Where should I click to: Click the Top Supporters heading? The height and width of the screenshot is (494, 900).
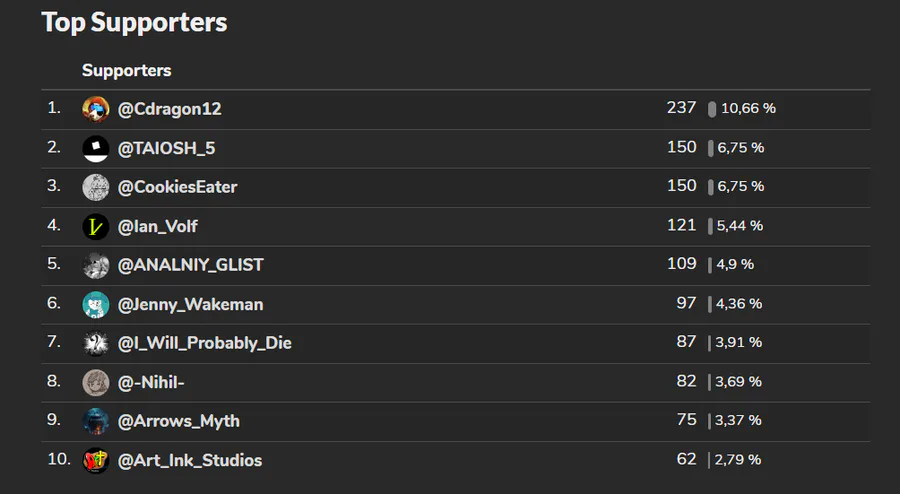pos(134,23)
